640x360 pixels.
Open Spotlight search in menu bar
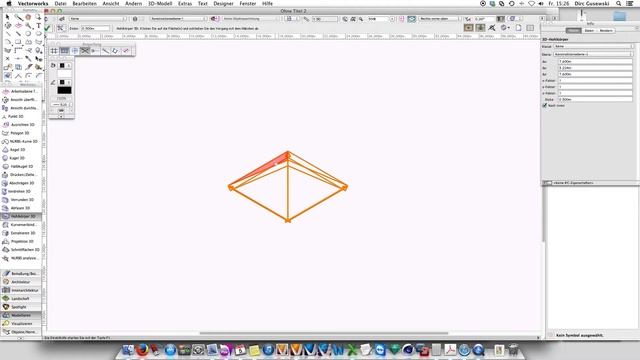point(619,3)
